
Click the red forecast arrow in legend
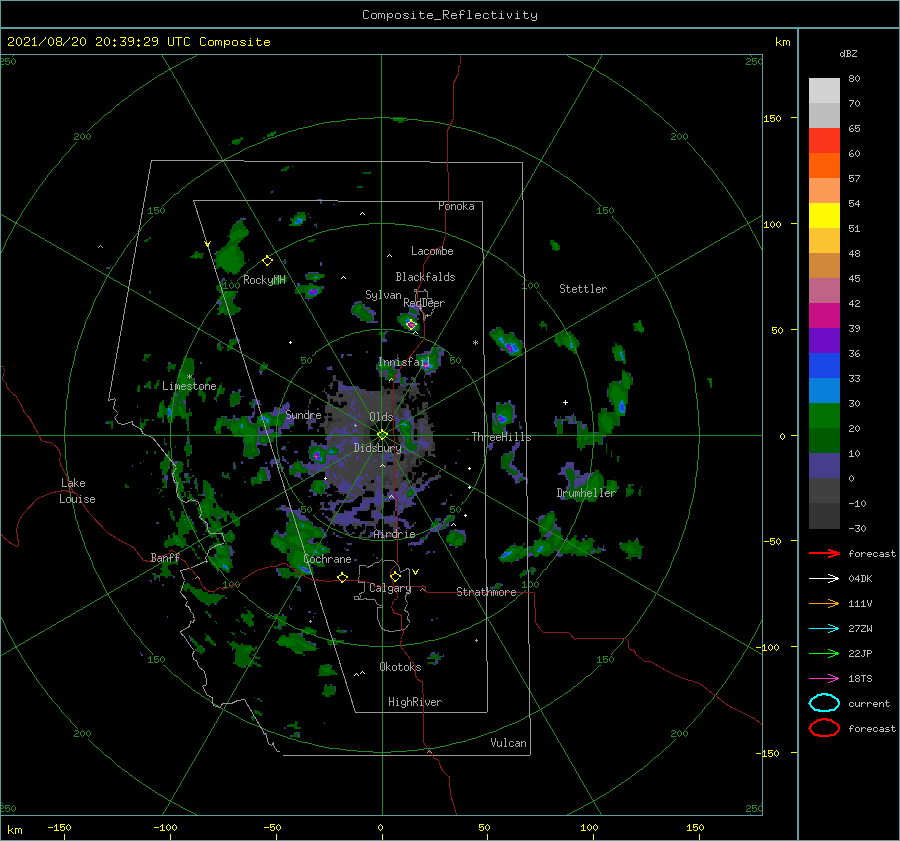pos(824,553)
